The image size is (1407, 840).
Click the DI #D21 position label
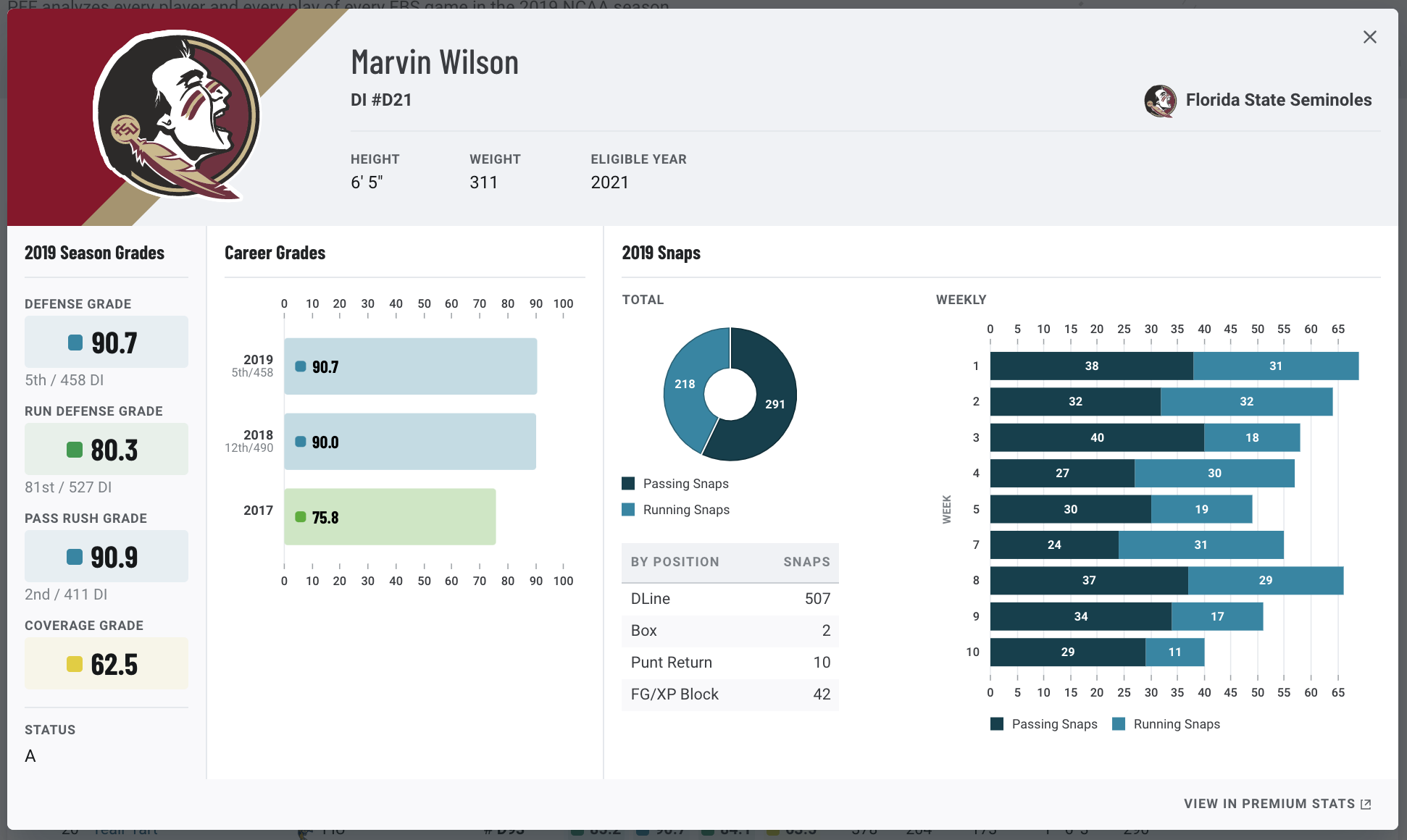tap(381, 100)
